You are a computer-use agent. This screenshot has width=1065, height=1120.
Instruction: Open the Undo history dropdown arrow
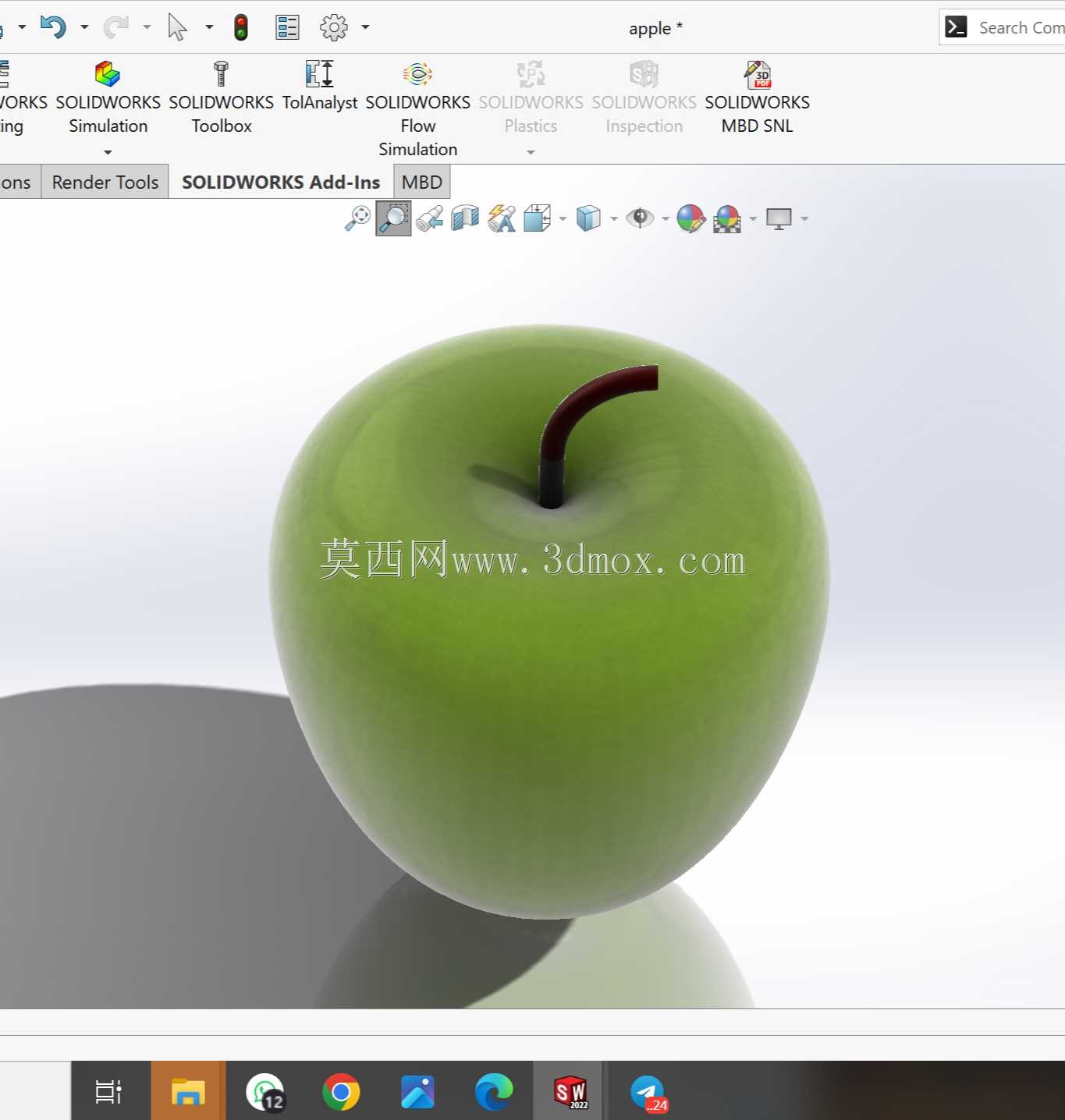(x=84, y=27)
